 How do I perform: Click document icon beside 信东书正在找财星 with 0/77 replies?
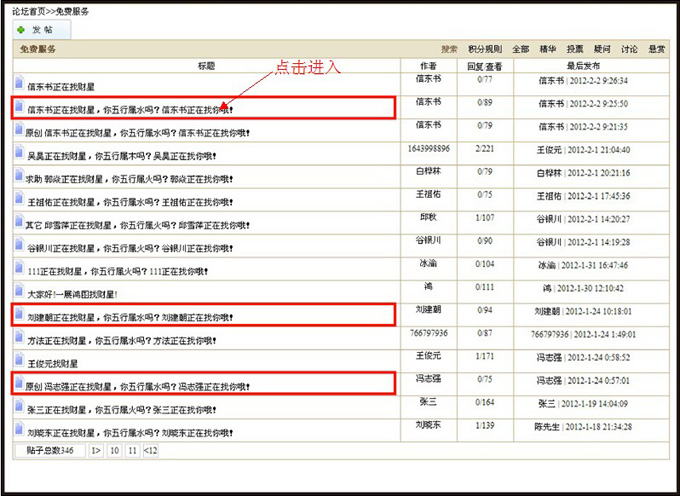[x=19, y=82]
